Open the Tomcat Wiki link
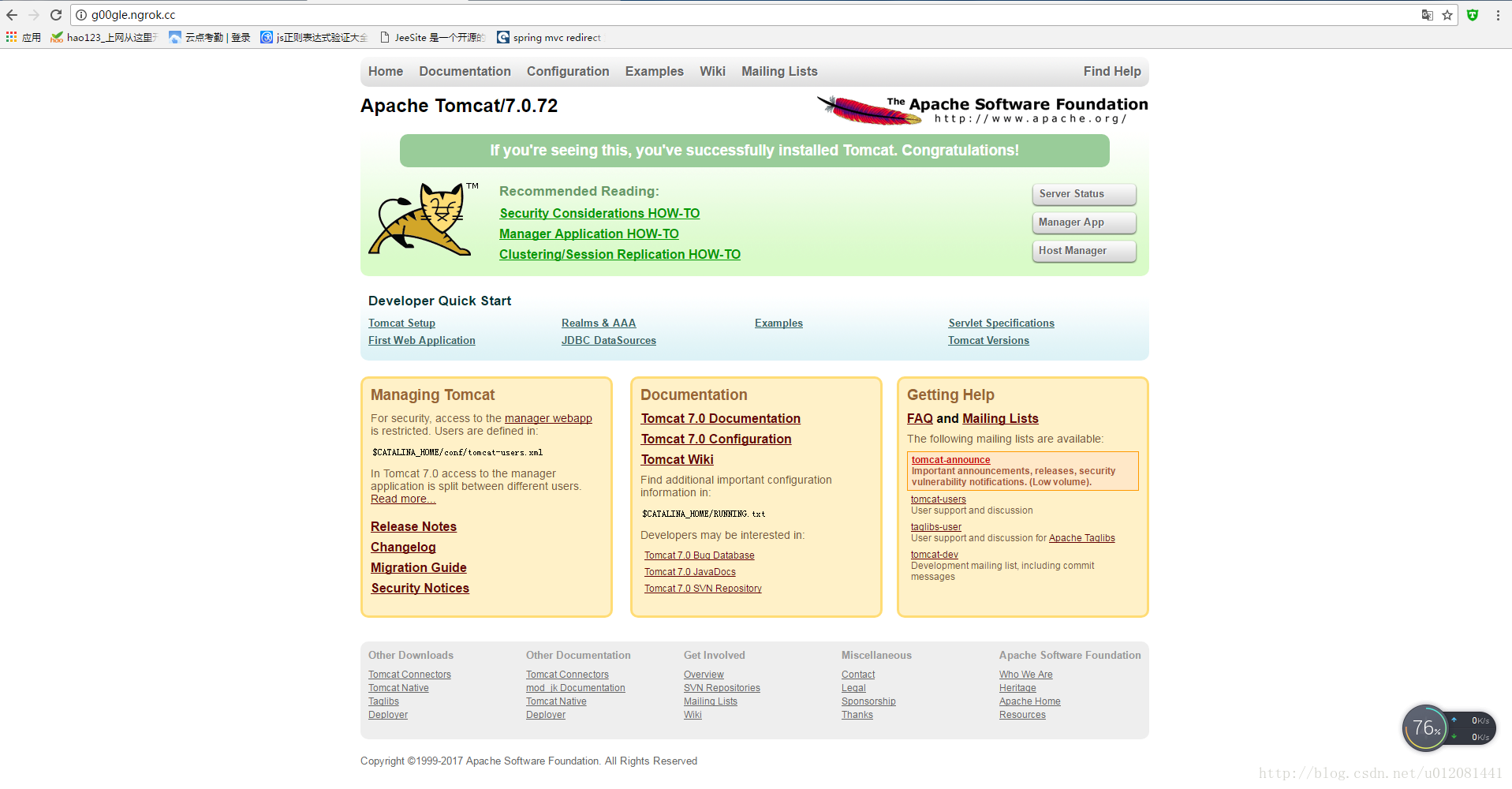The image size is (1512, 789). click(x=678, y=459)
